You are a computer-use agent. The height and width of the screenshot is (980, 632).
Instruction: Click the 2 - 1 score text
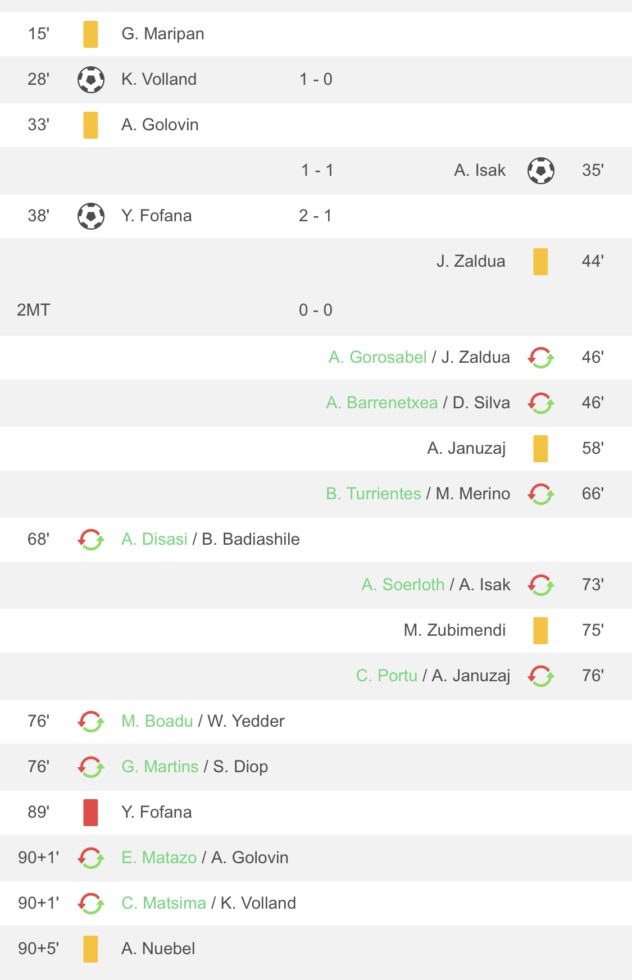[316, 215]
